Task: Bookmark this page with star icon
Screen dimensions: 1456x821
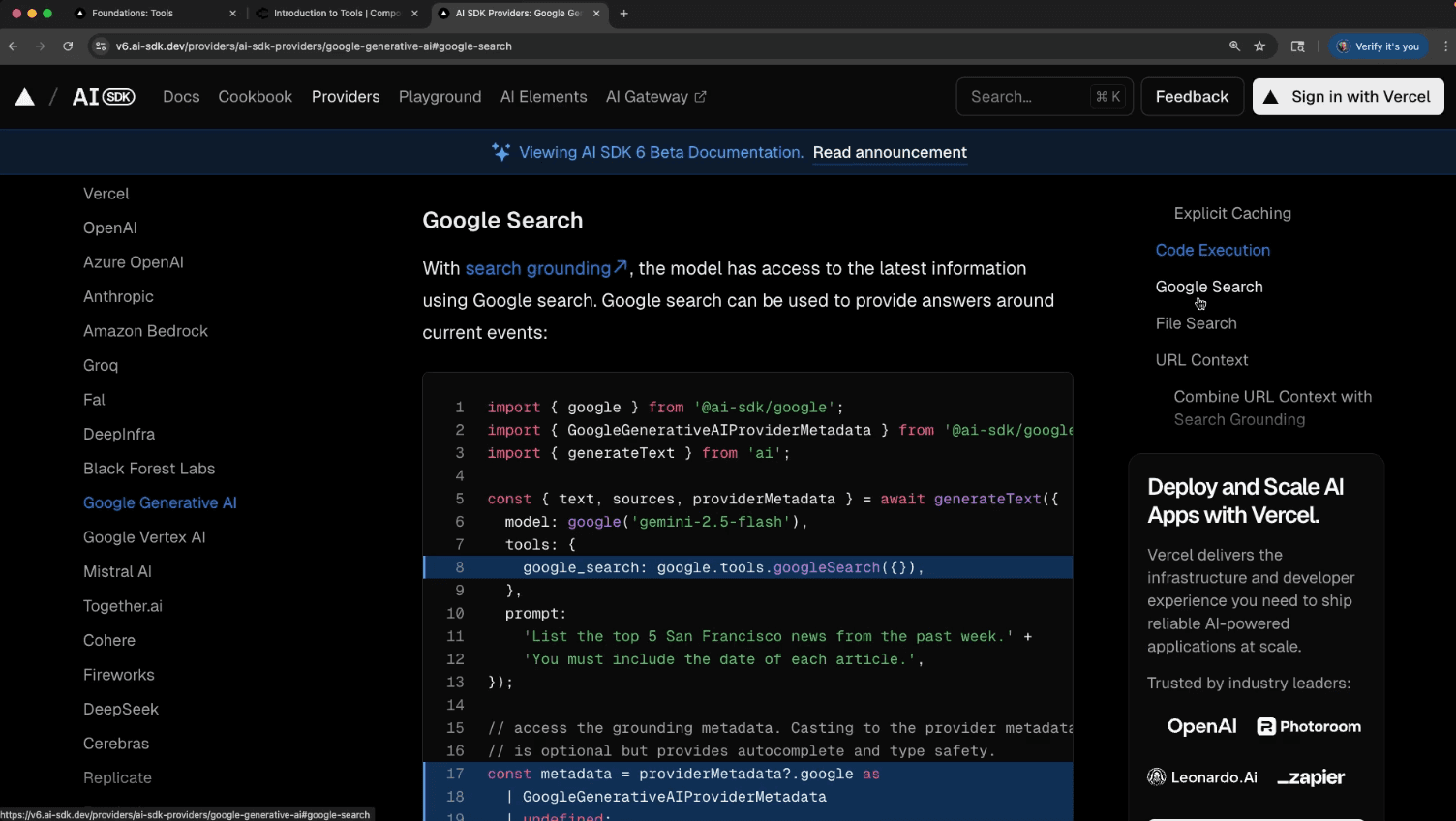Action: [x=1259, y=46]
